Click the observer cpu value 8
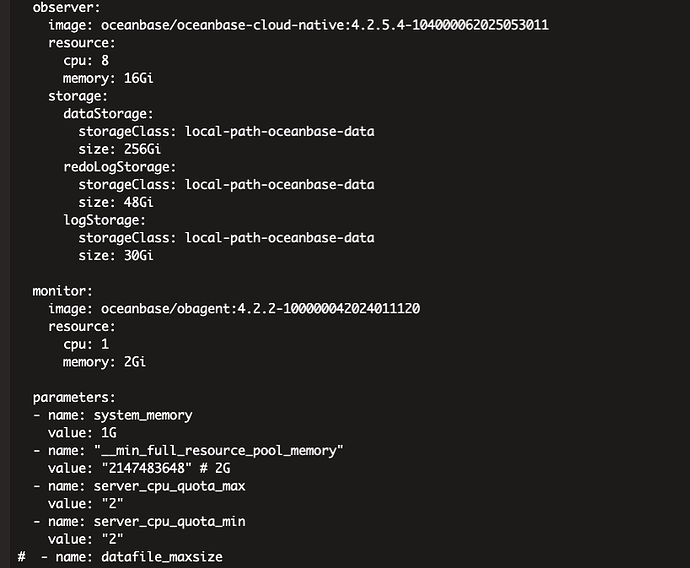The width and height of the screenshot is (690, 568). (x=105, y=60)
